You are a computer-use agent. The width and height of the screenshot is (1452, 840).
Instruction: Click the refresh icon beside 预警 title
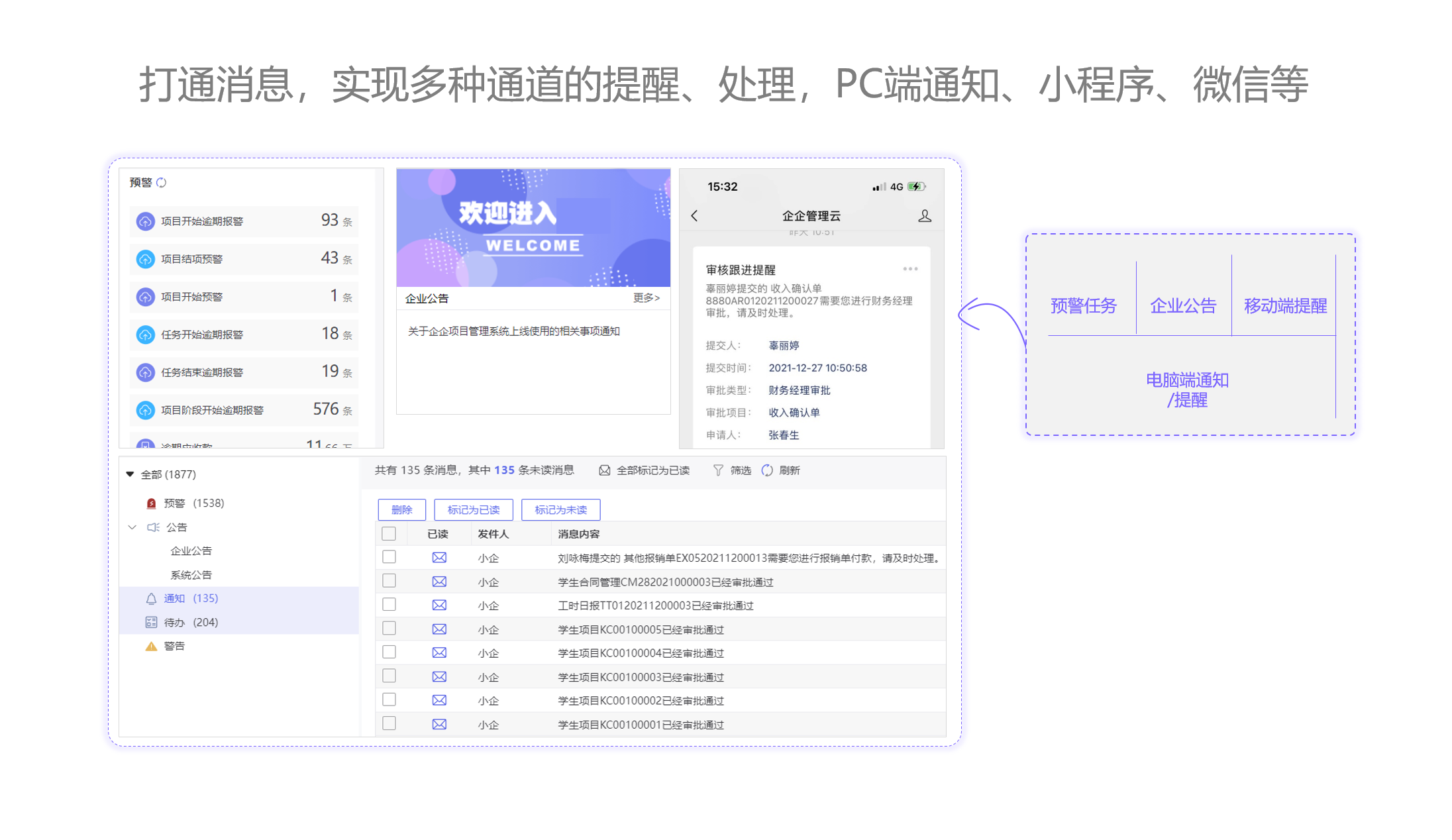click(x=162, y=182)
